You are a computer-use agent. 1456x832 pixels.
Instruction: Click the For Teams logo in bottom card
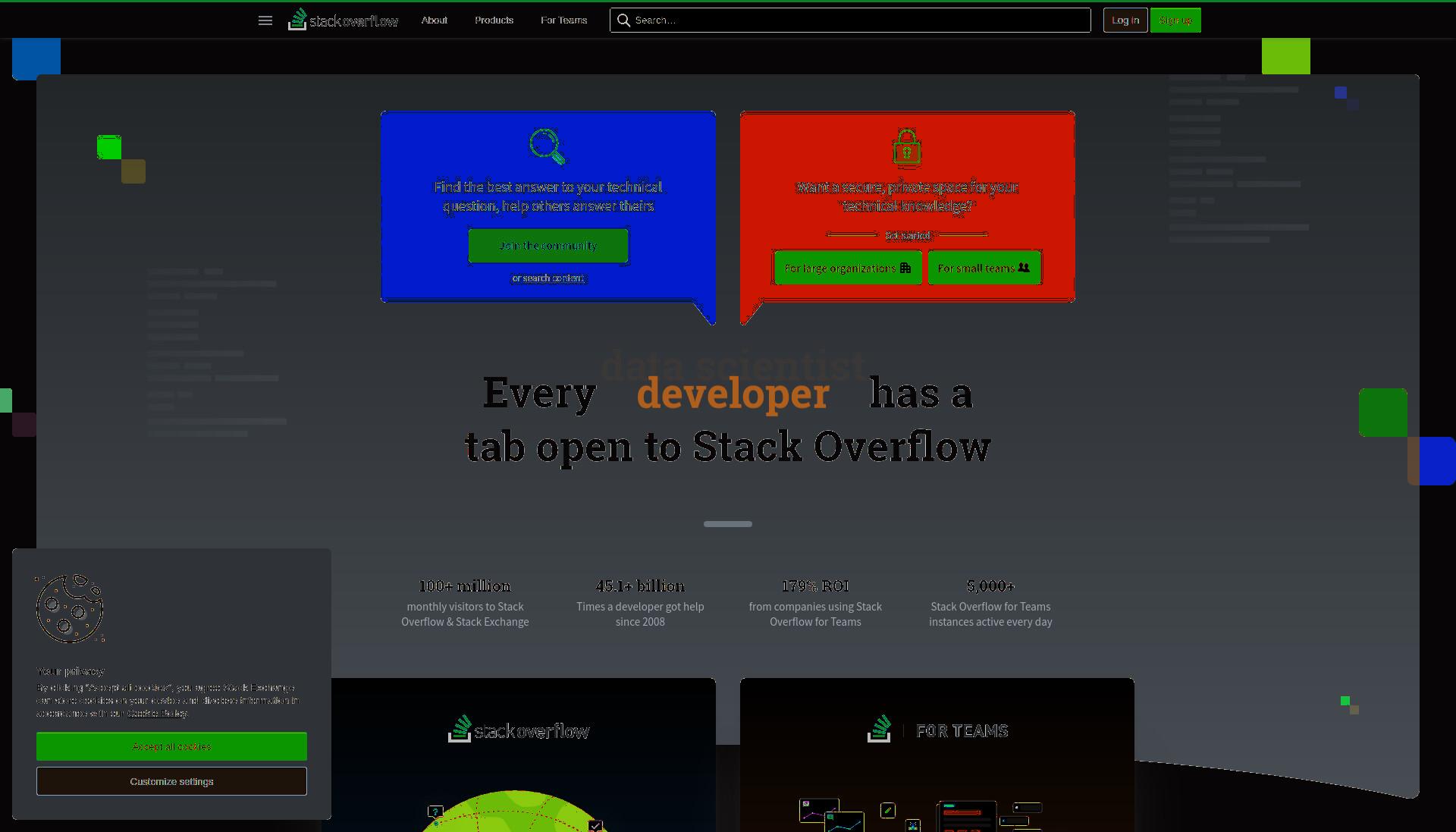938,730
